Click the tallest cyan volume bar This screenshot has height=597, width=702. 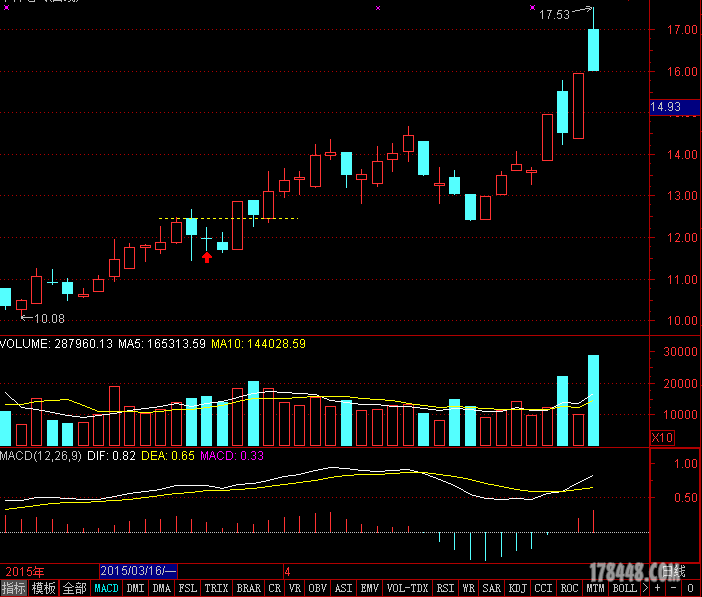594,400
